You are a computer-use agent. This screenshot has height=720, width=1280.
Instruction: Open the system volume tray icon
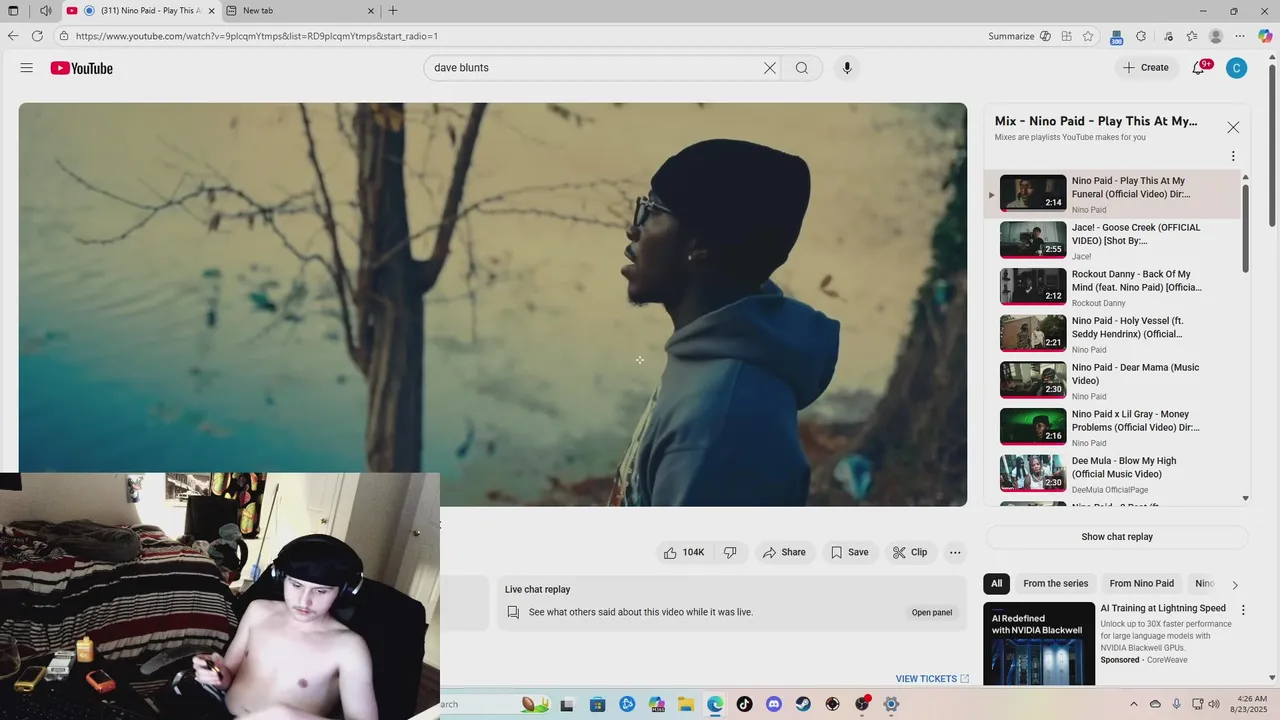pos(1214,704)
